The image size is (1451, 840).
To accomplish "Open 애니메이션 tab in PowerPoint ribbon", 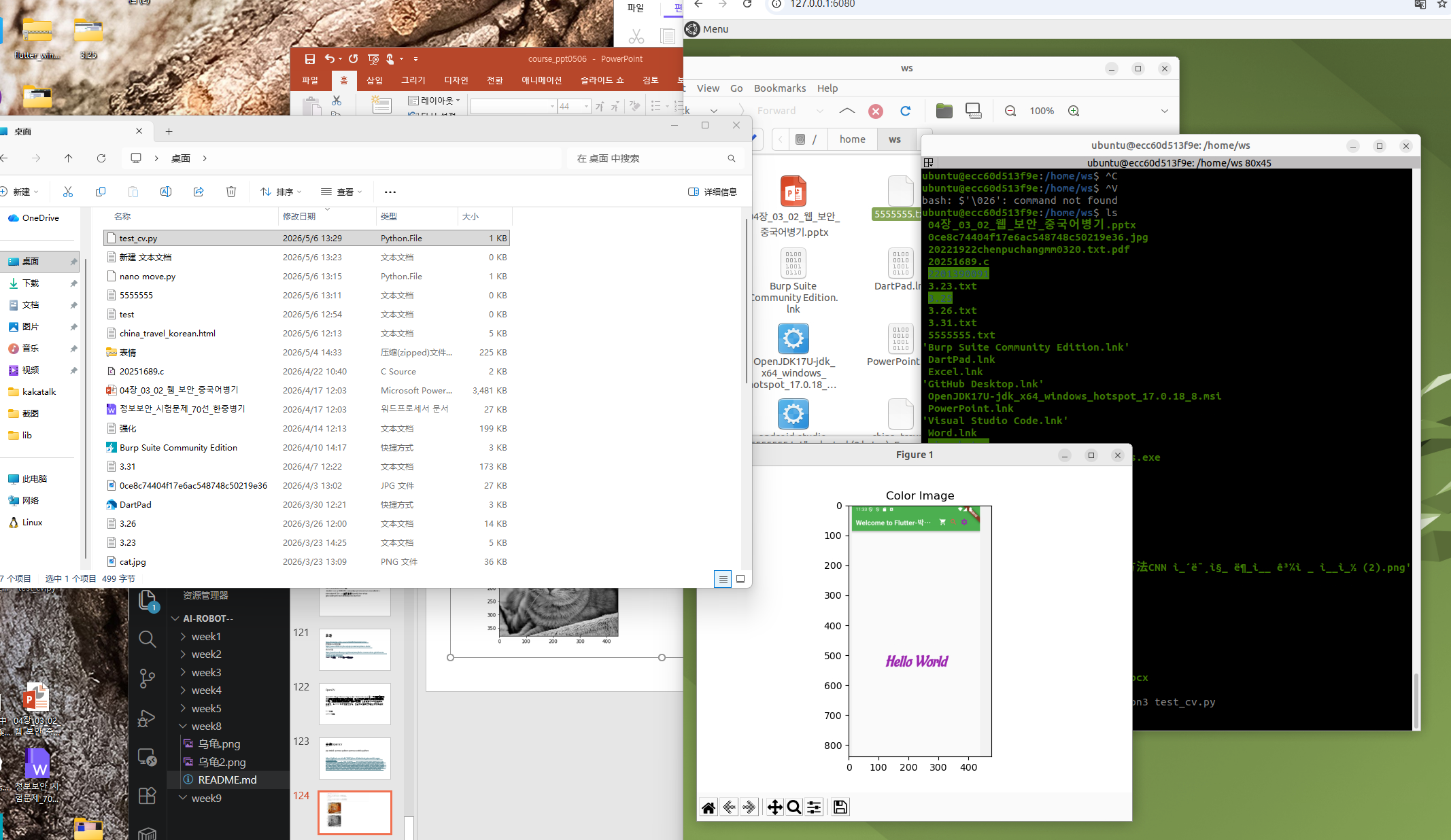I will point(542,80).
